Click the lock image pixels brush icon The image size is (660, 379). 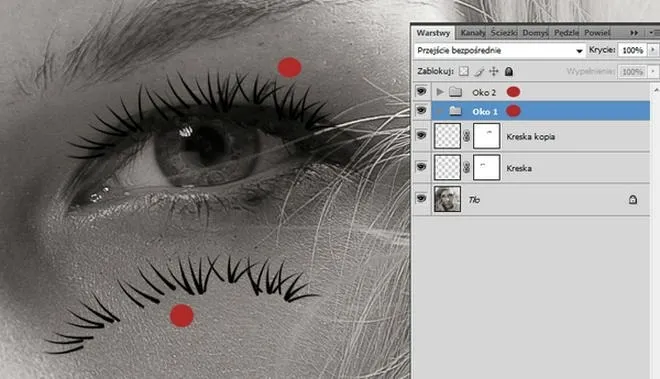pos(479,72)
